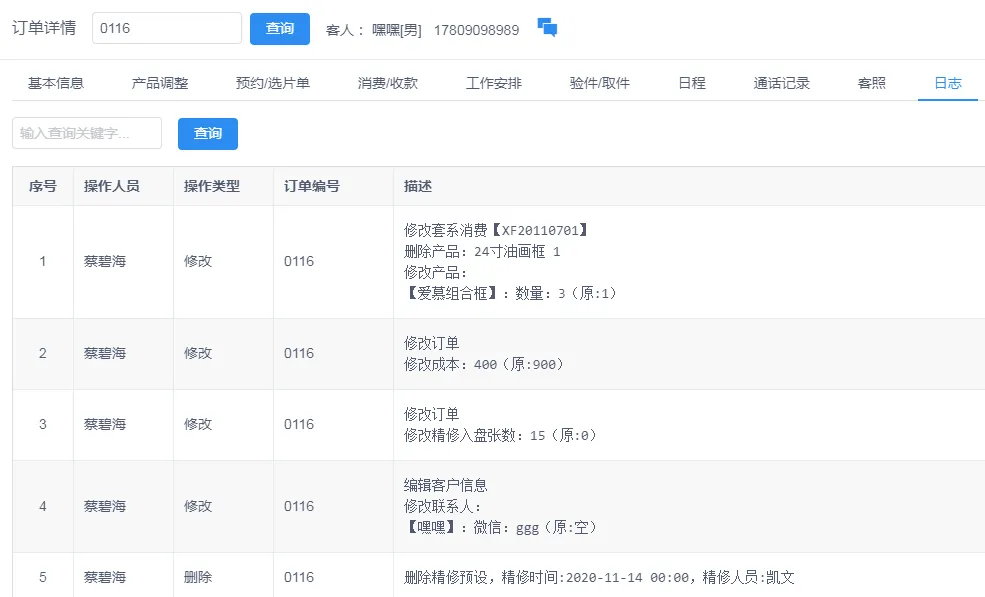This screenshot has width=985, height=597.
Task: Click the 操作类型 column header
Action: [212, 186]
